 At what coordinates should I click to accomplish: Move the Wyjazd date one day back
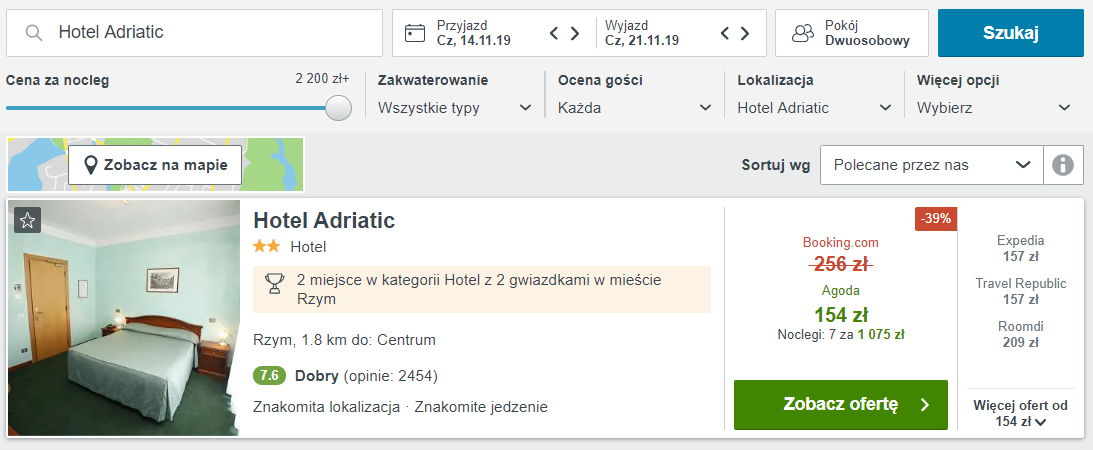724,33
